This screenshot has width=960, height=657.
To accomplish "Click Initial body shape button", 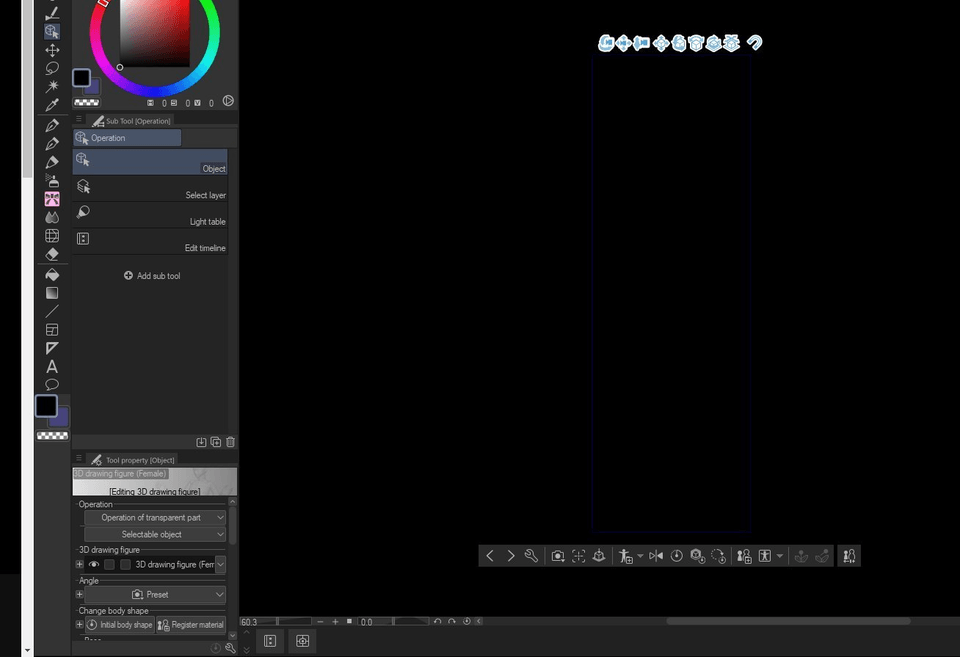I will [x=119, y=625].
